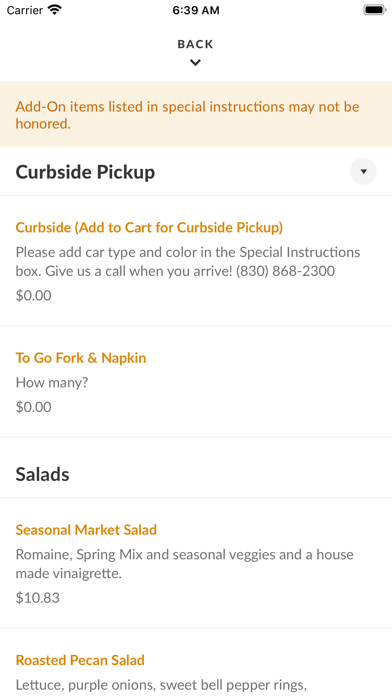Viewport: 392px width, 696px height.
Task: Tap the BACK label at top
Action: [195, 44]
